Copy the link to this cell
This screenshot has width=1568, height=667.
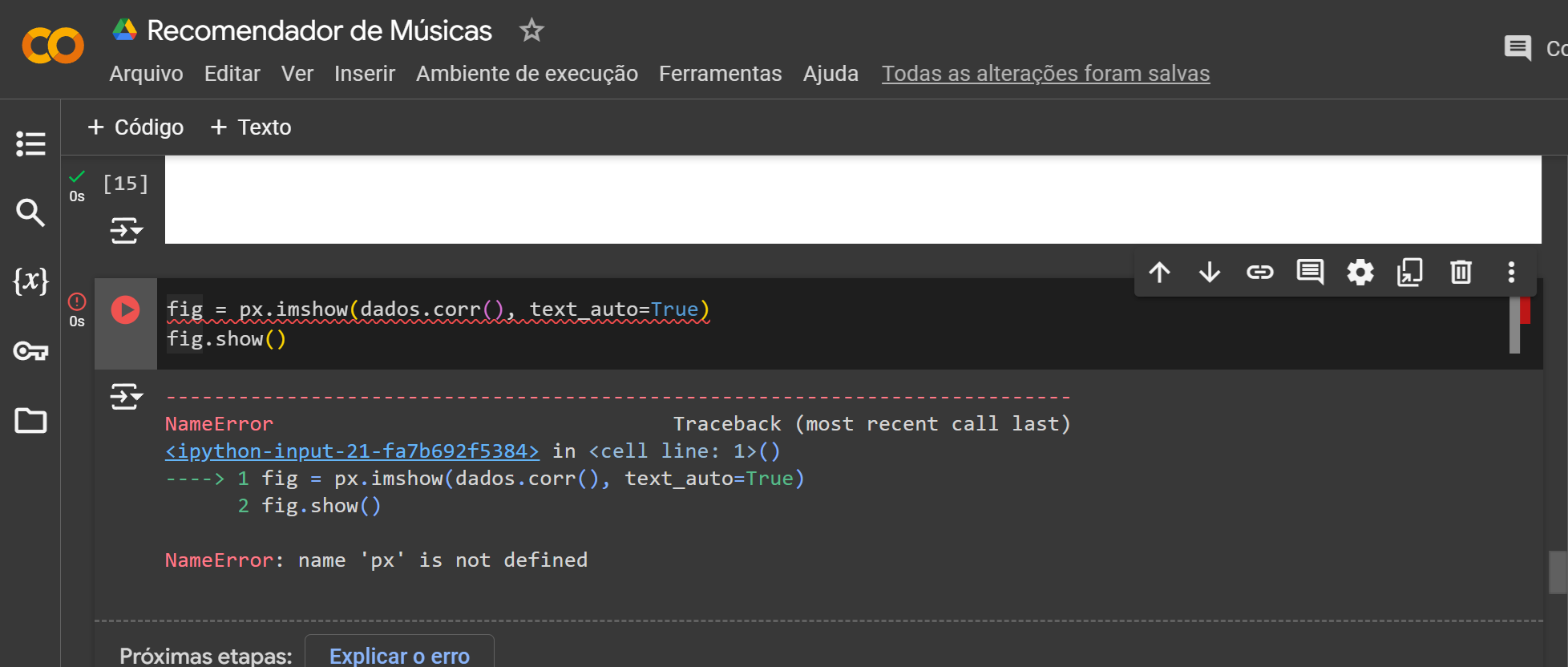pos(1260,273)
